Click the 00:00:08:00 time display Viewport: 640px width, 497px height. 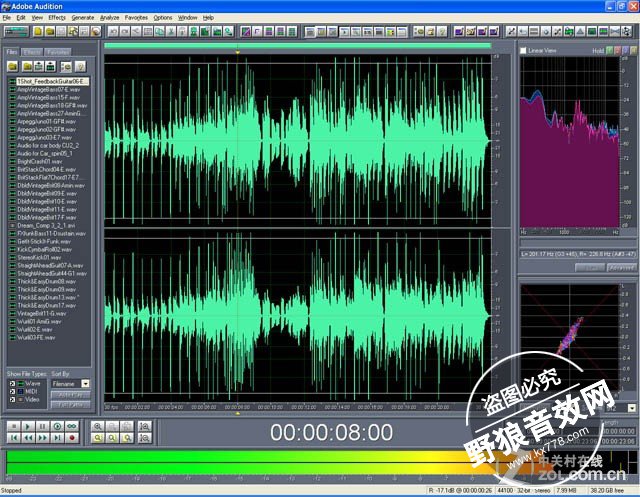[331, 433]
